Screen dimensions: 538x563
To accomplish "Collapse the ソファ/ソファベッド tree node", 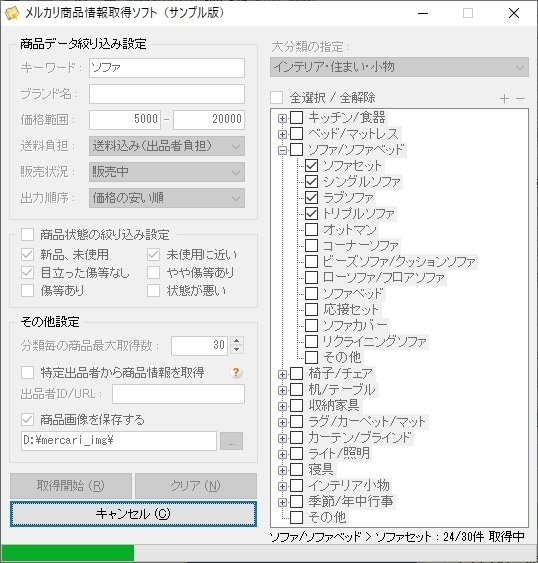I will click(x=282, y=150).
